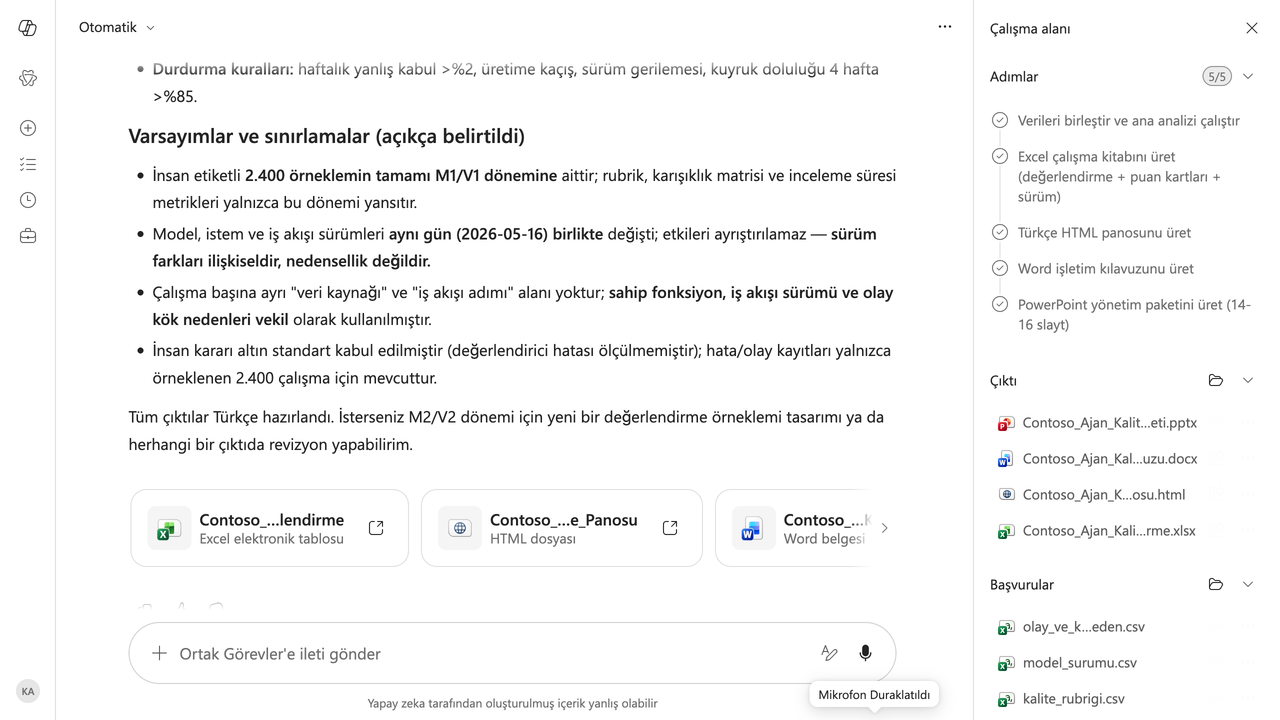
Task: Open the Otomatik mode dropdown
Action: click(117, 28)
